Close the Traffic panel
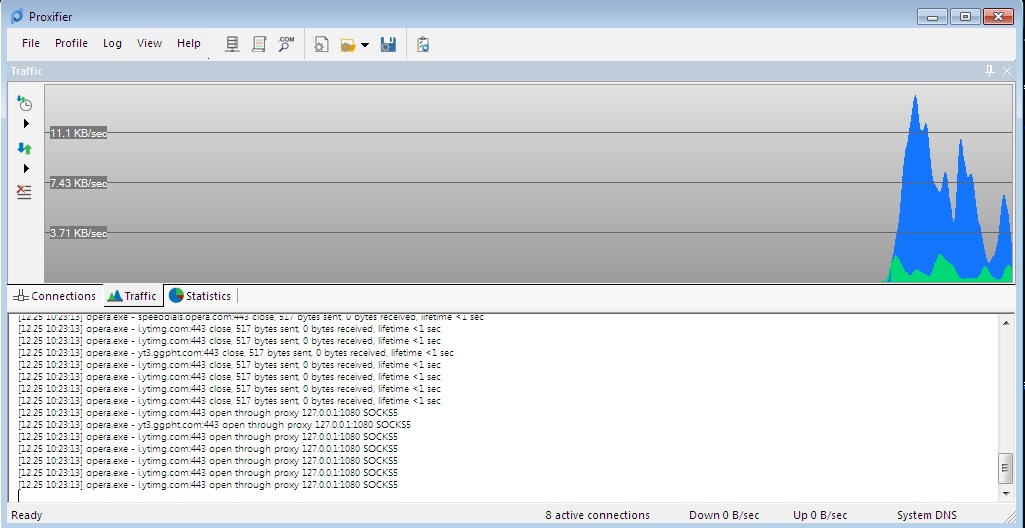 coord(1007,71)
